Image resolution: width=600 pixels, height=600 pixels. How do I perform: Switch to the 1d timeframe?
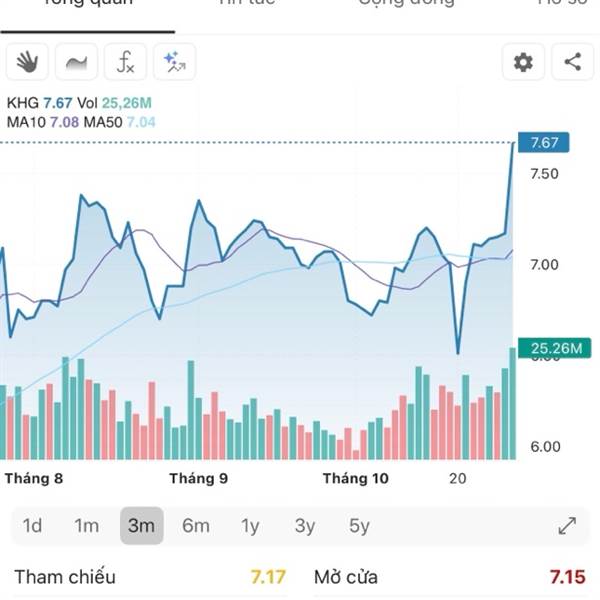[x=32, y=526]
